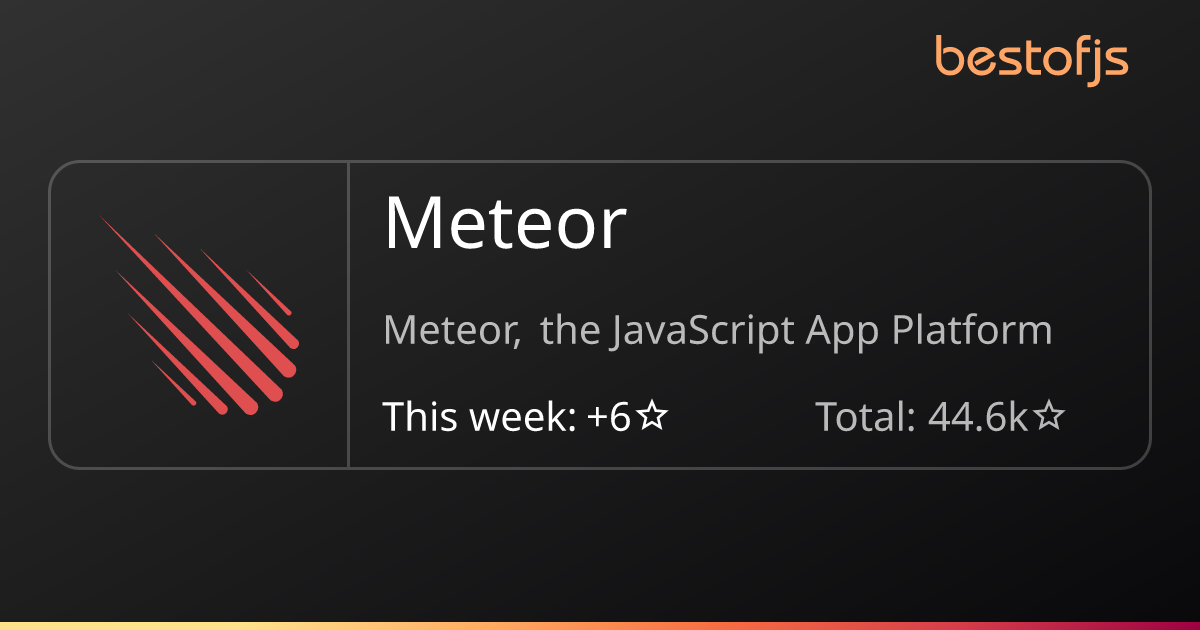Click the red Meteor logo
This screenshot has height=630, width=1200.
199,315
